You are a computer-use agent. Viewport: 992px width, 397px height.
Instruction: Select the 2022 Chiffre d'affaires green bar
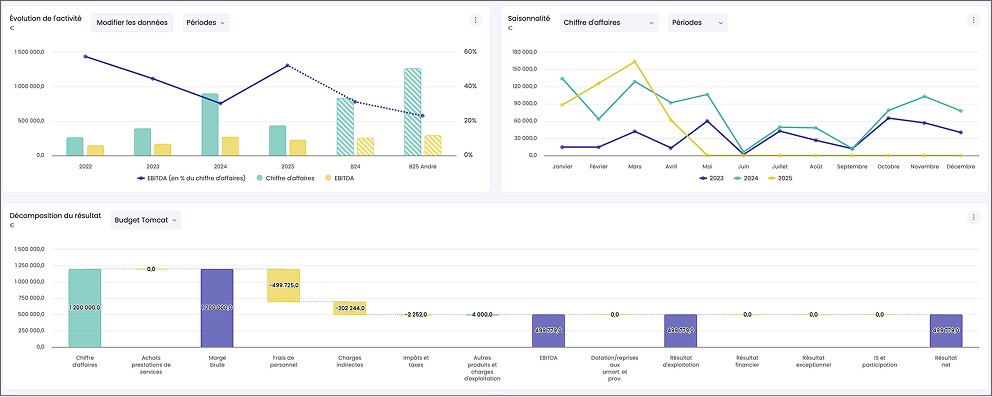75,146
